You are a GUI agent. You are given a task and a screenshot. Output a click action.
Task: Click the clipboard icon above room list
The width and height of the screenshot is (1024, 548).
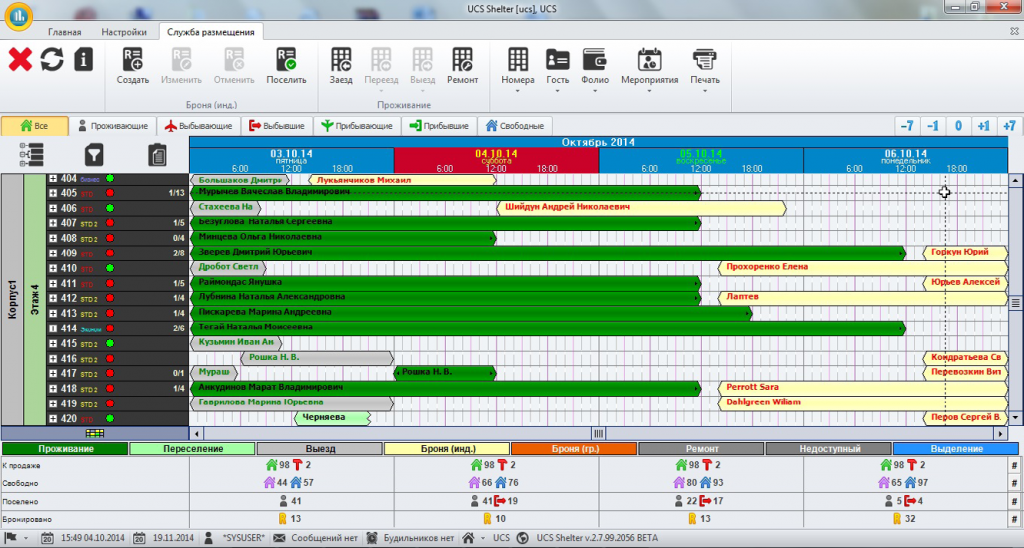pyautogui.click(x=157, y=154)
